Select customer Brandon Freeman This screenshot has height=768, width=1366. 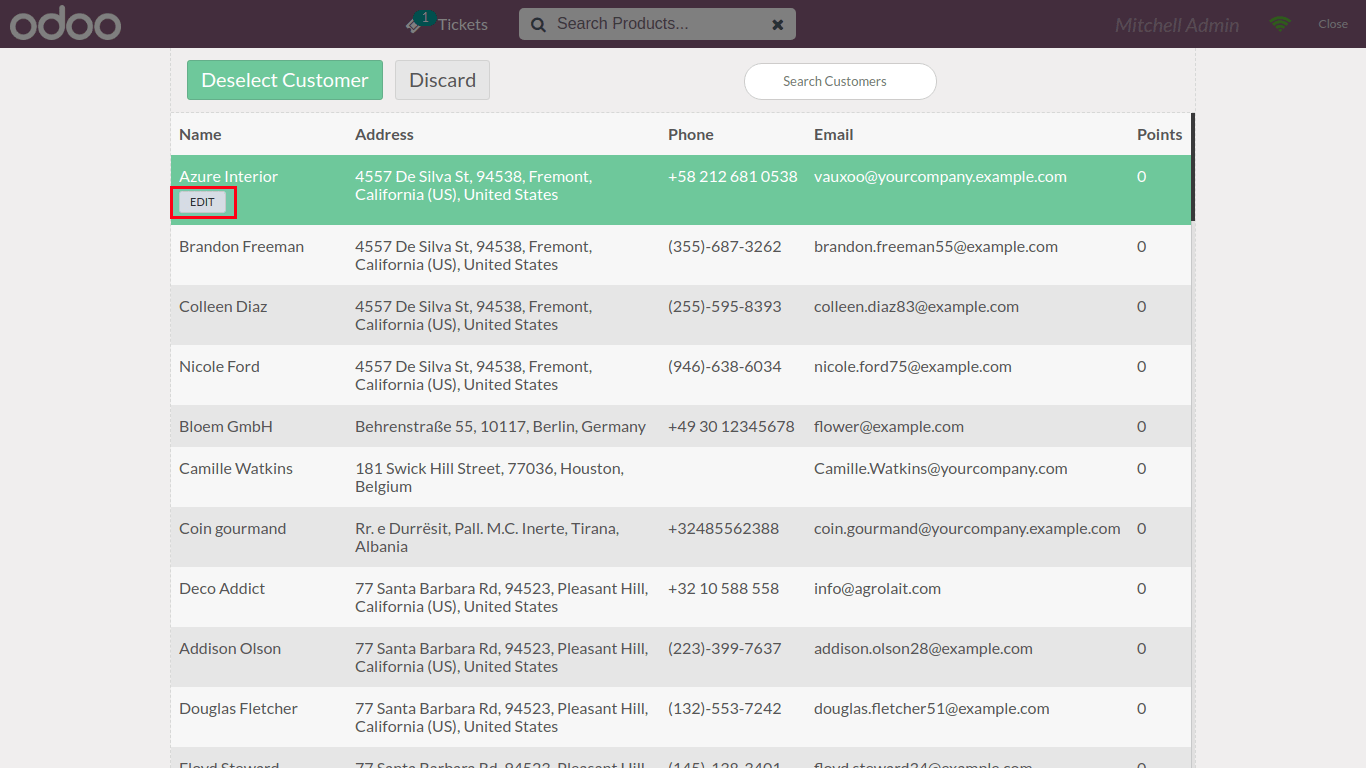coord(681,255)
